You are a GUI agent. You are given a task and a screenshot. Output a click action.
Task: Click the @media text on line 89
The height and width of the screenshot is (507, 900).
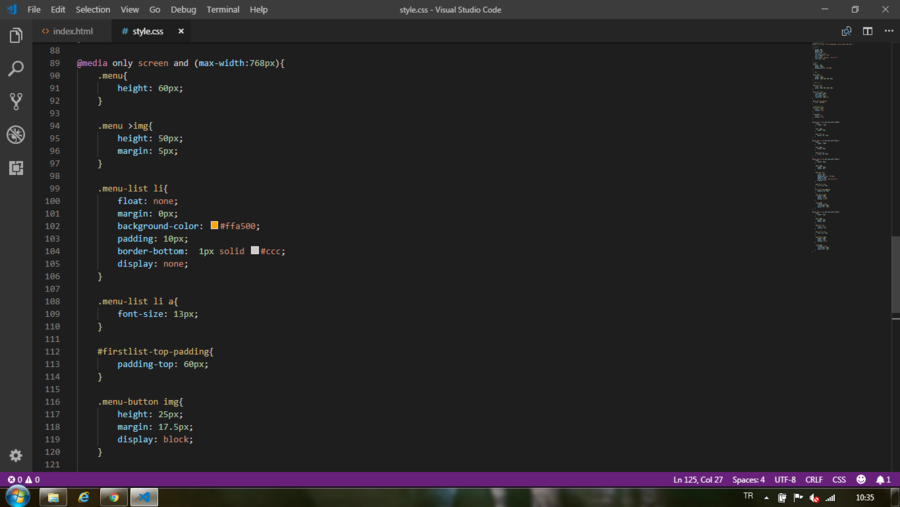click(92, 63)
